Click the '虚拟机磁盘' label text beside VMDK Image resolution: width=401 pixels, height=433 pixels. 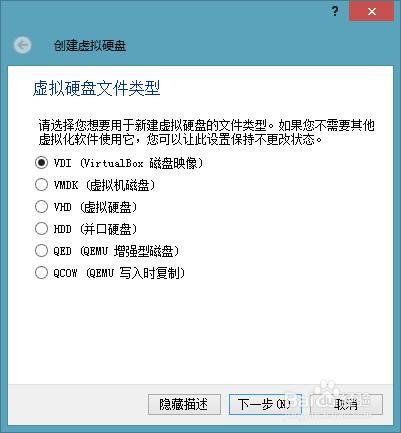[120, 185]
